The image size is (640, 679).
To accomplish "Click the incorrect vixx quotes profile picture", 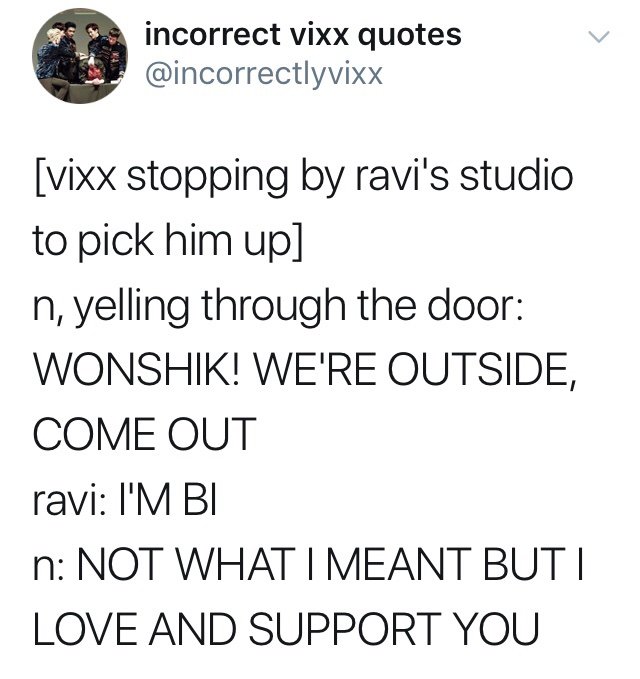I will click(x=80, y=55).
